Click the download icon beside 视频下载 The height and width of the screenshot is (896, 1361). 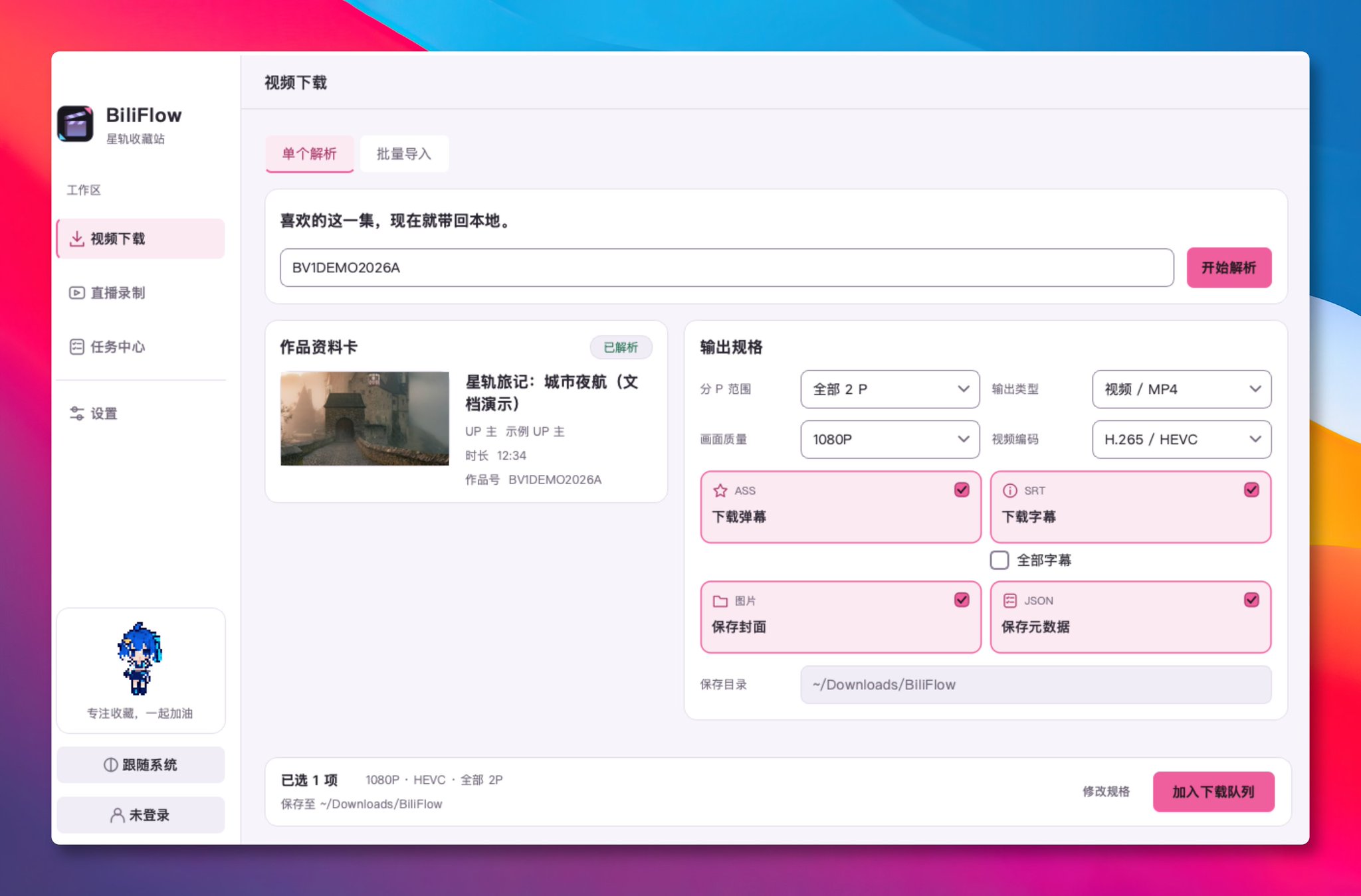coord(77,238)
